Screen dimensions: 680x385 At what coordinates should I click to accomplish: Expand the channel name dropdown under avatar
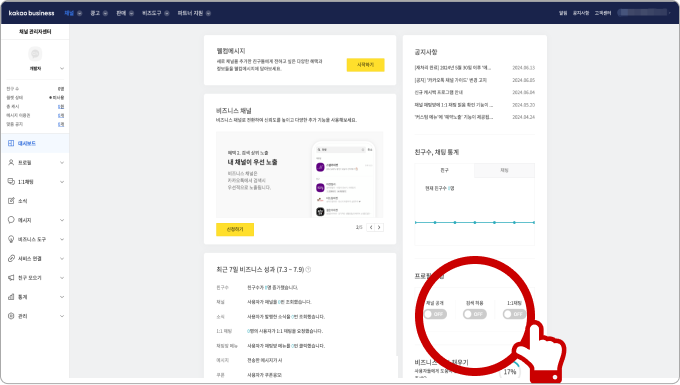coord(62,69)
